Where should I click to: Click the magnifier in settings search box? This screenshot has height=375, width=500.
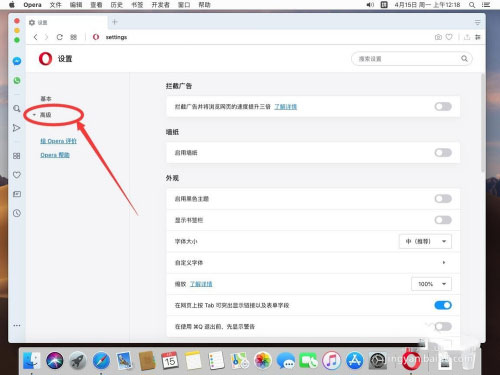pyautogui.click(x=464, y=59)
